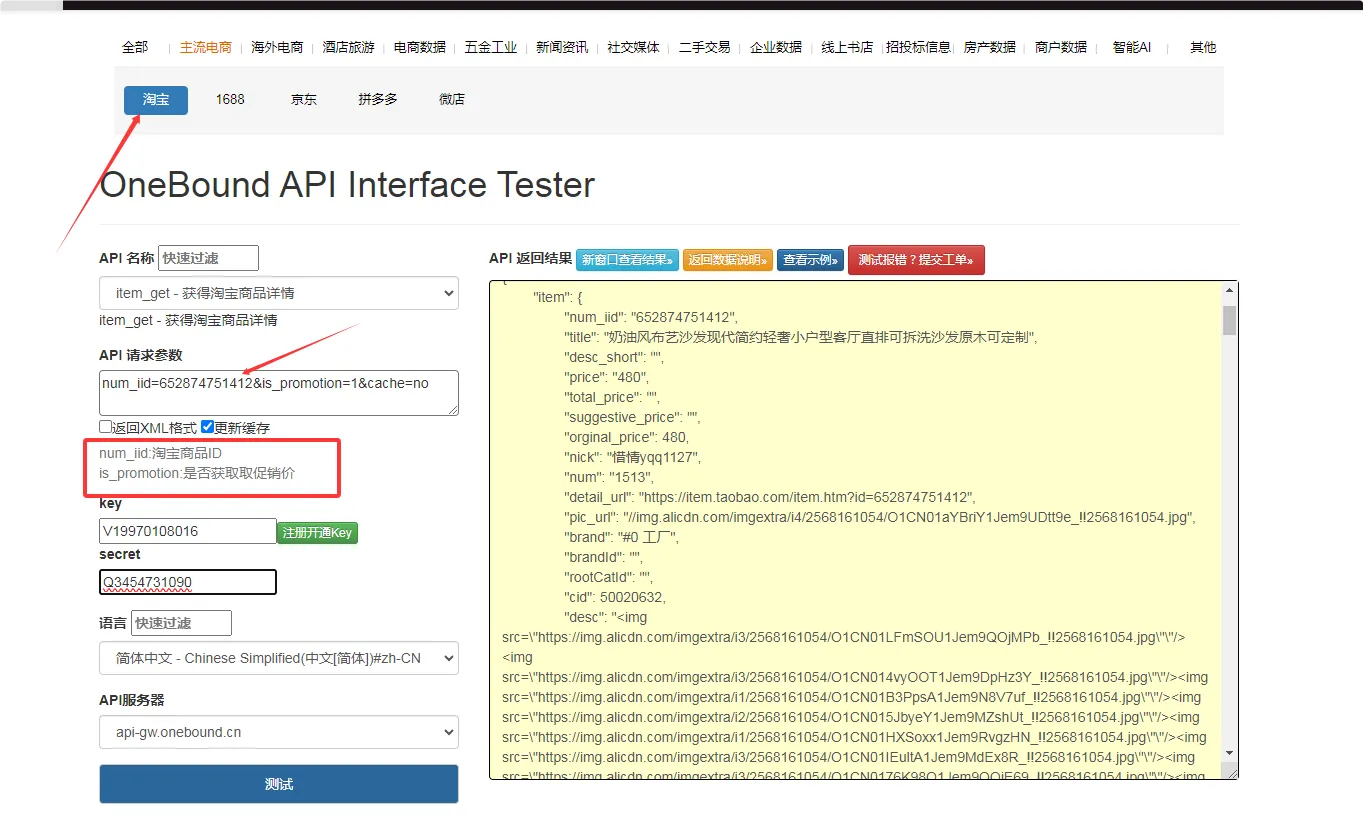
Task: Open 返回数据说明 button
Action: [x=728, y=260]
